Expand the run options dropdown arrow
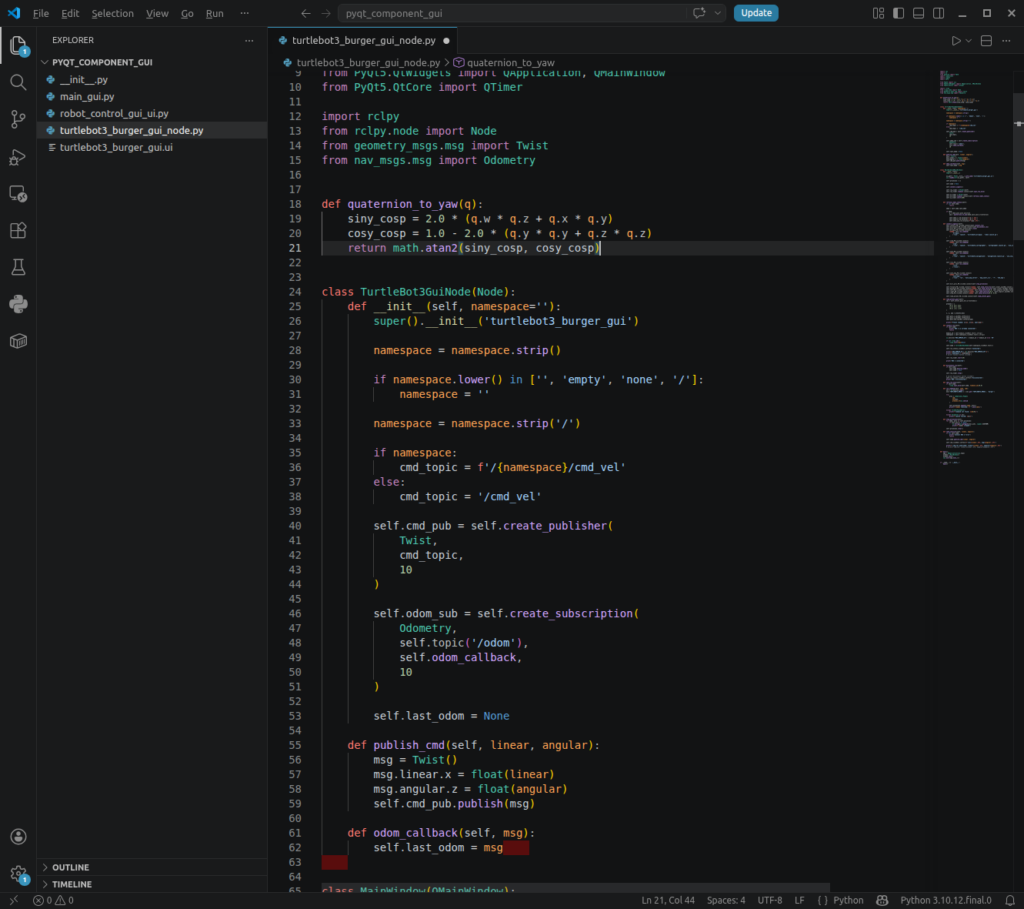1024x909 pixels. pos(968,40)
